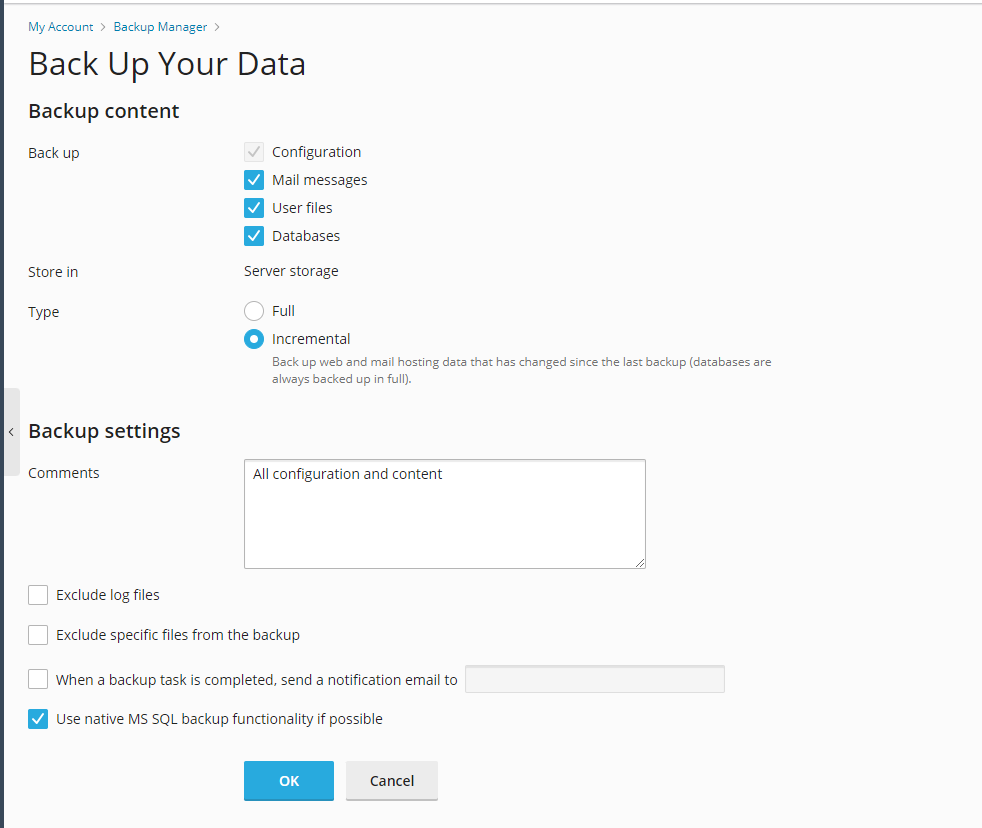Uncheck the Mail messages checkbox

tap(254, 180)
